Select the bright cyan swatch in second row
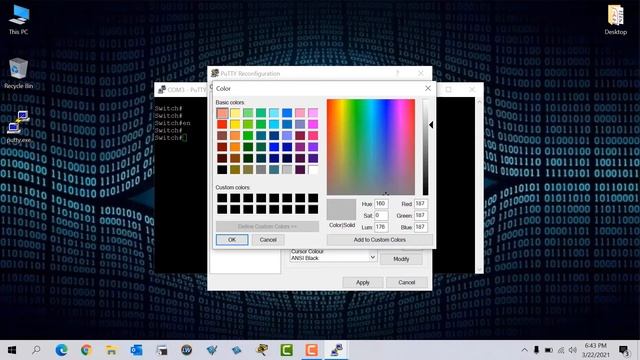640x360 pixels. 274,124
